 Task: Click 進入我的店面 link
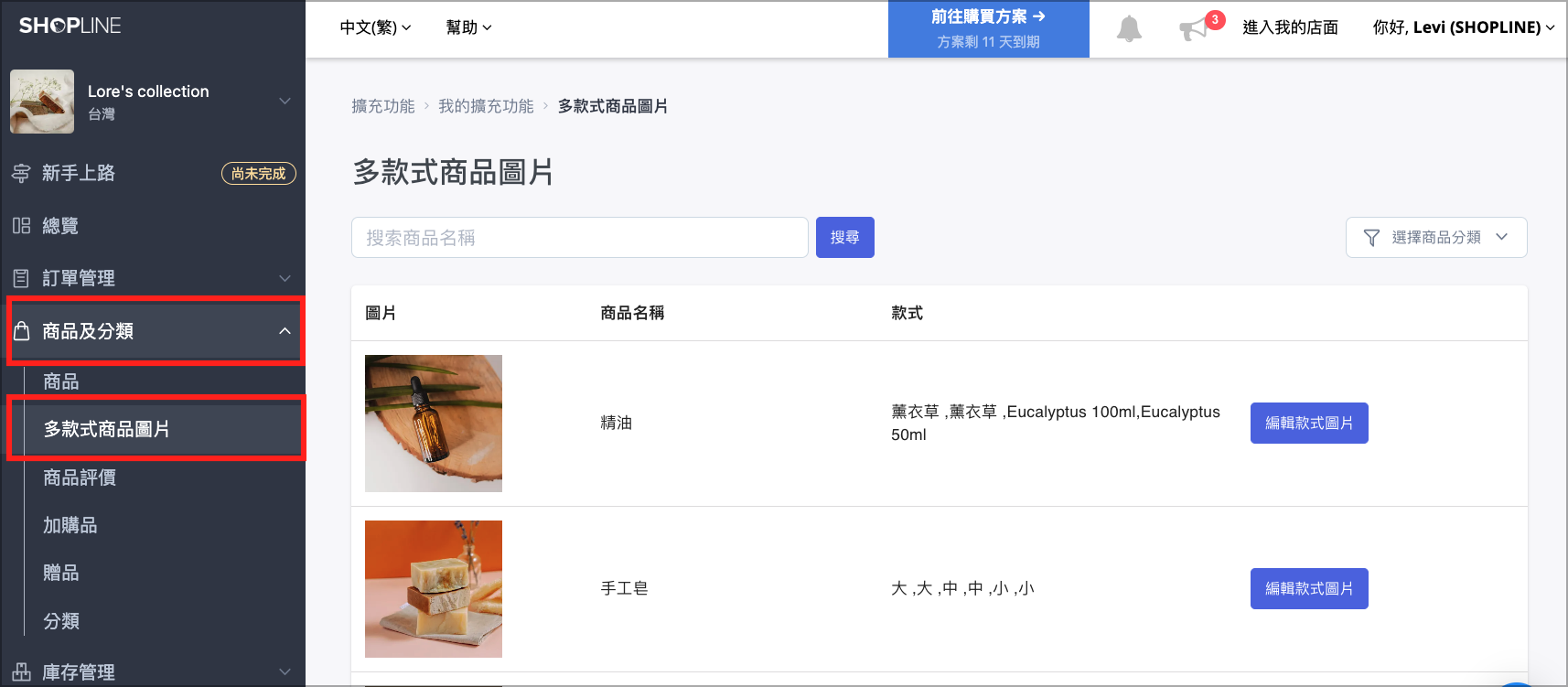1290,27
